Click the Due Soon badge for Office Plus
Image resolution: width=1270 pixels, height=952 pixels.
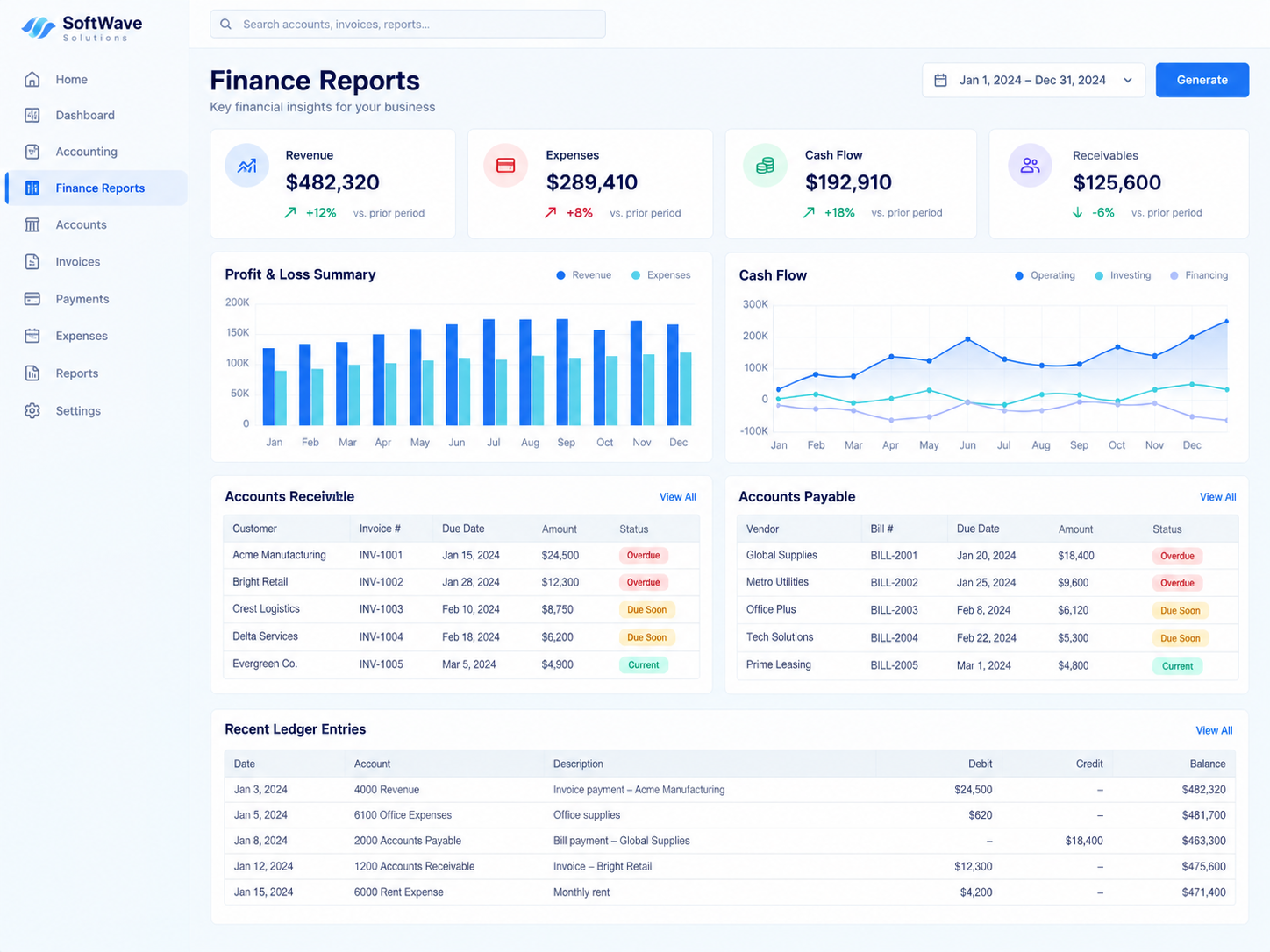coord(1180,611)
